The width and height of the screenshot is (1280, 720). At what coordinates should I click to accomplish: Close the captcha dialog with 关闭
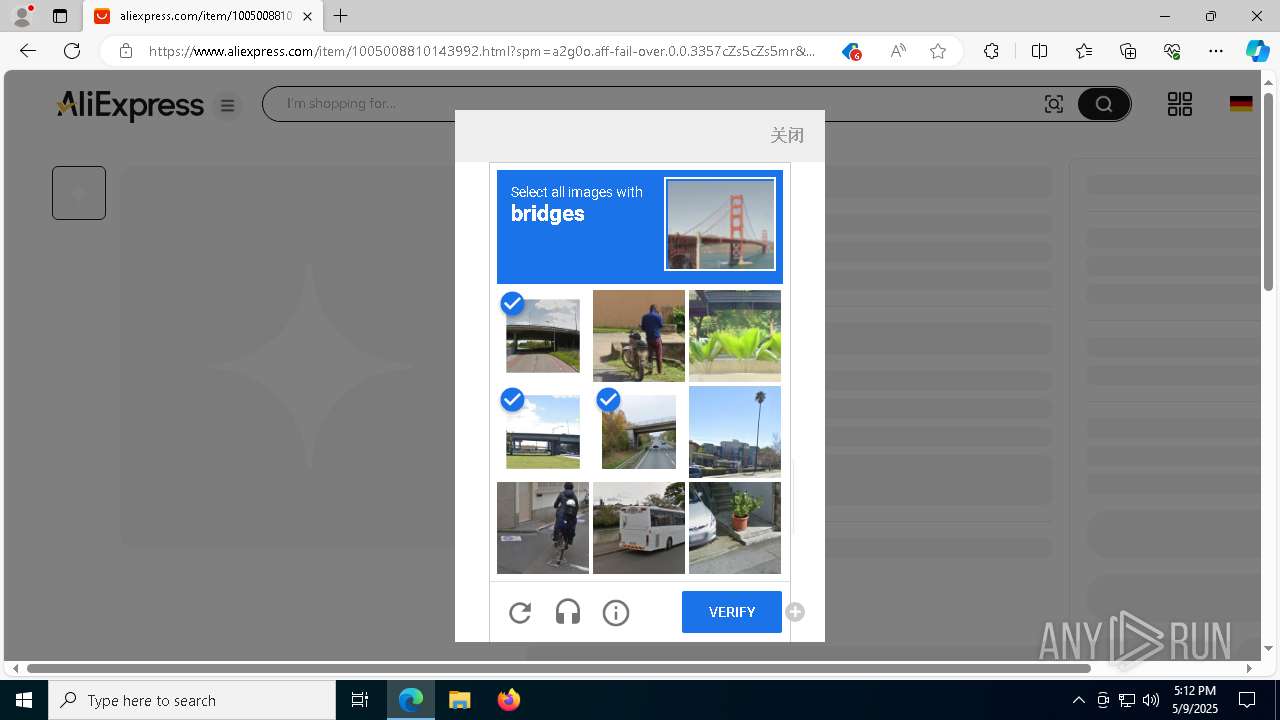(x=787, y=135)
